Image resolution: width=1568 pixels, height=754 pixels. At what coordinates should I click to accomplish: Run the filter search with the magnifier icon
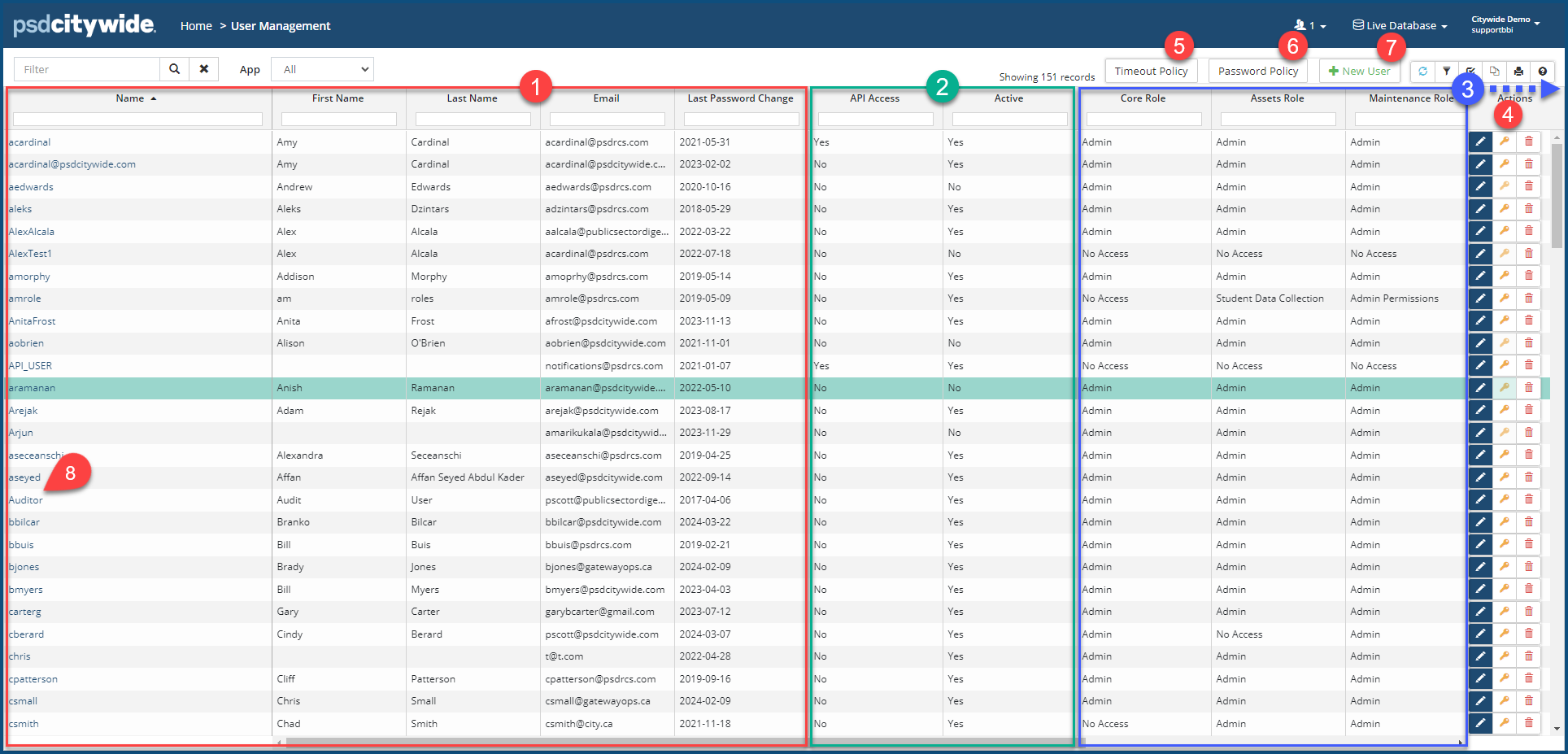pos(174,69)
